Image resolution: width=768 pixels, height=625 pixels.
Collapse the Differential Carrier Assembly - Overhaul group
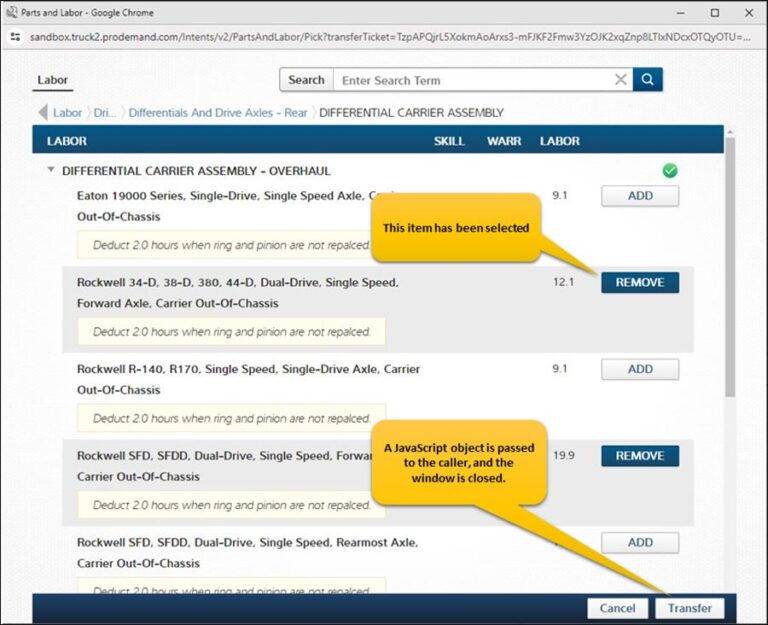coord(51,171)
